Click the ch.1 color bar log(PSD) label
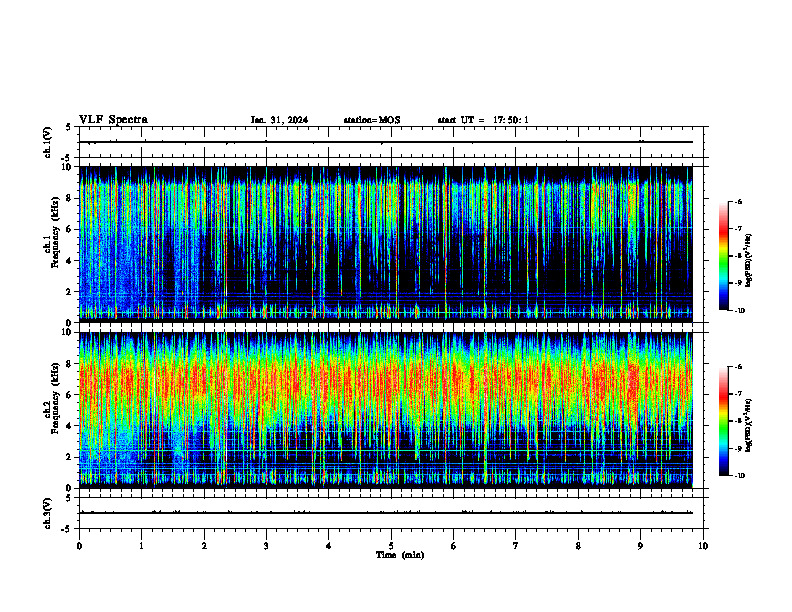 point(749,260)
